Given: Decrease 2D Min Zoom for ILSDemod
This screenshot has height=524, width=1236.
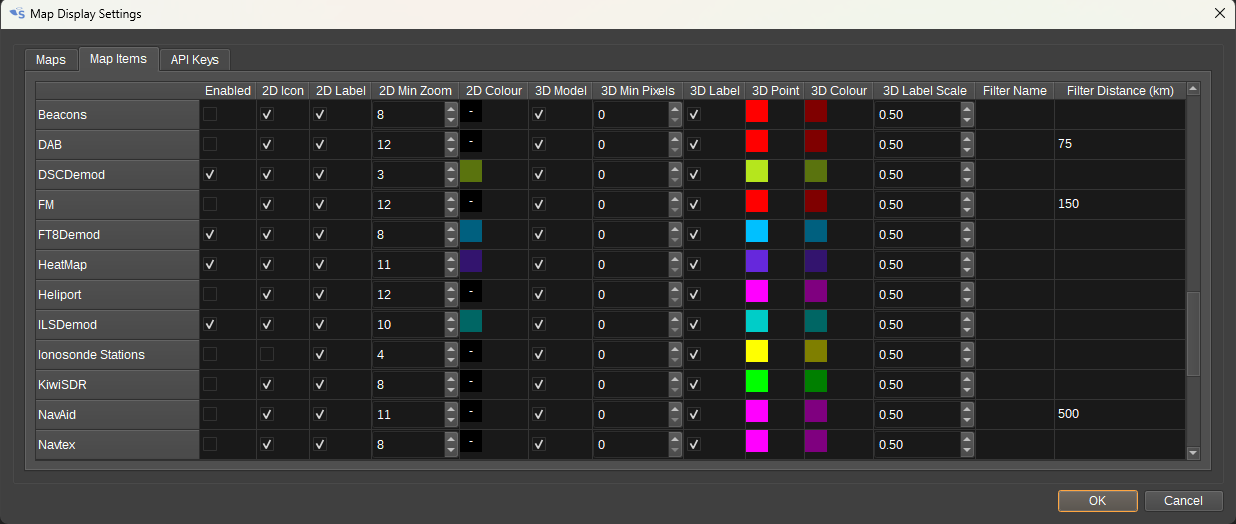Looking at the screenshot, I should coord(451,330).
